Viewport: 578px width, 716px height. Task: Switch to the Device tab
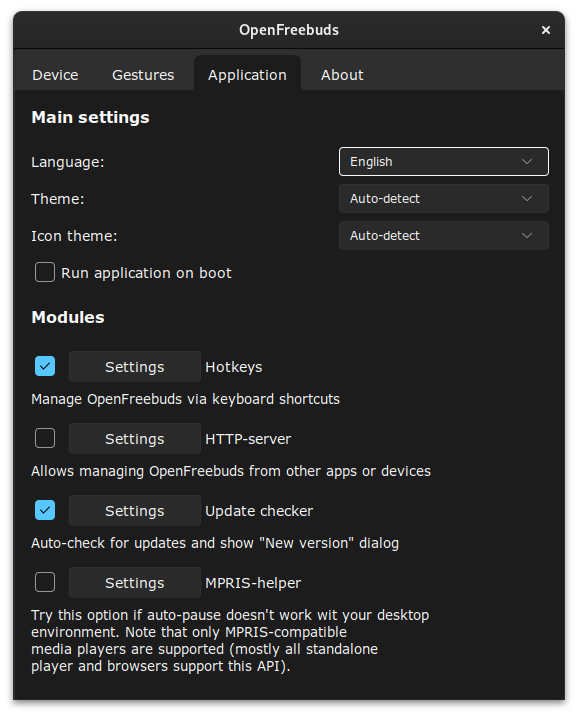tap(55, 74)
